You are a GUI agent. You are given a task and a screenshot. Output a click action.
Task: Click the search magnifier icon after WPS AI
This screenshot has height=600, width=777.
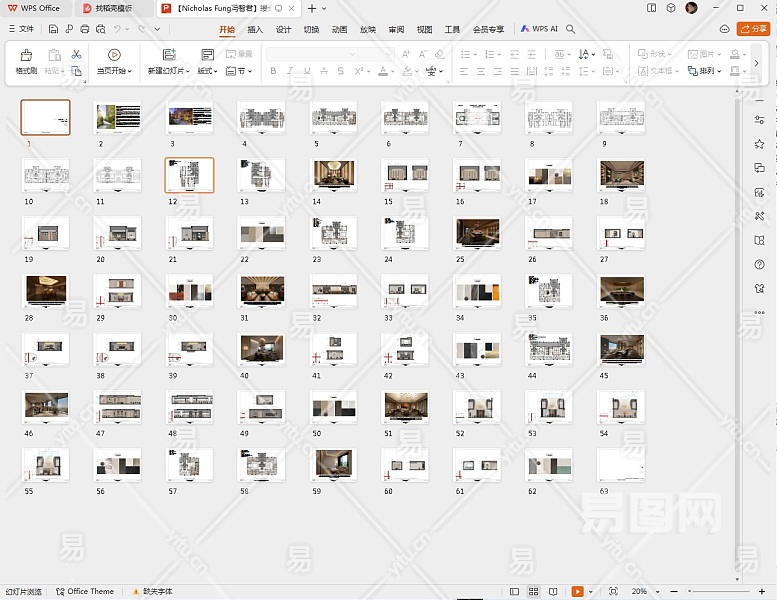(571, 30)
